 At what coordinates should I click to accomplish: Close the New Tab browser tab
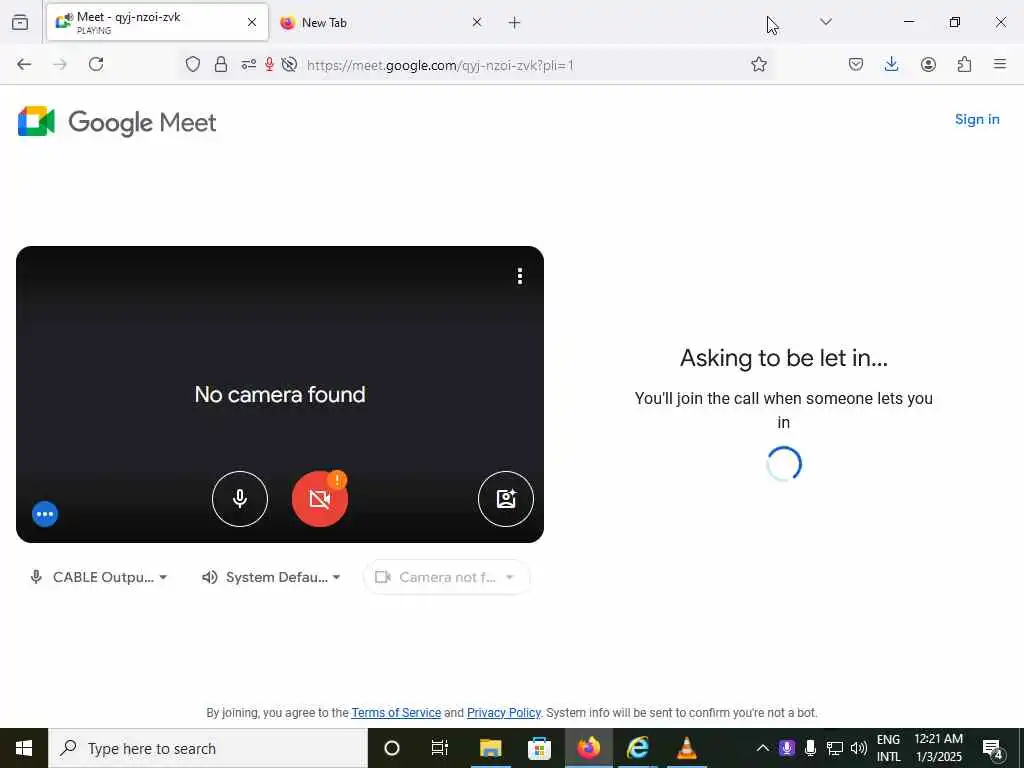click(477, 22)
